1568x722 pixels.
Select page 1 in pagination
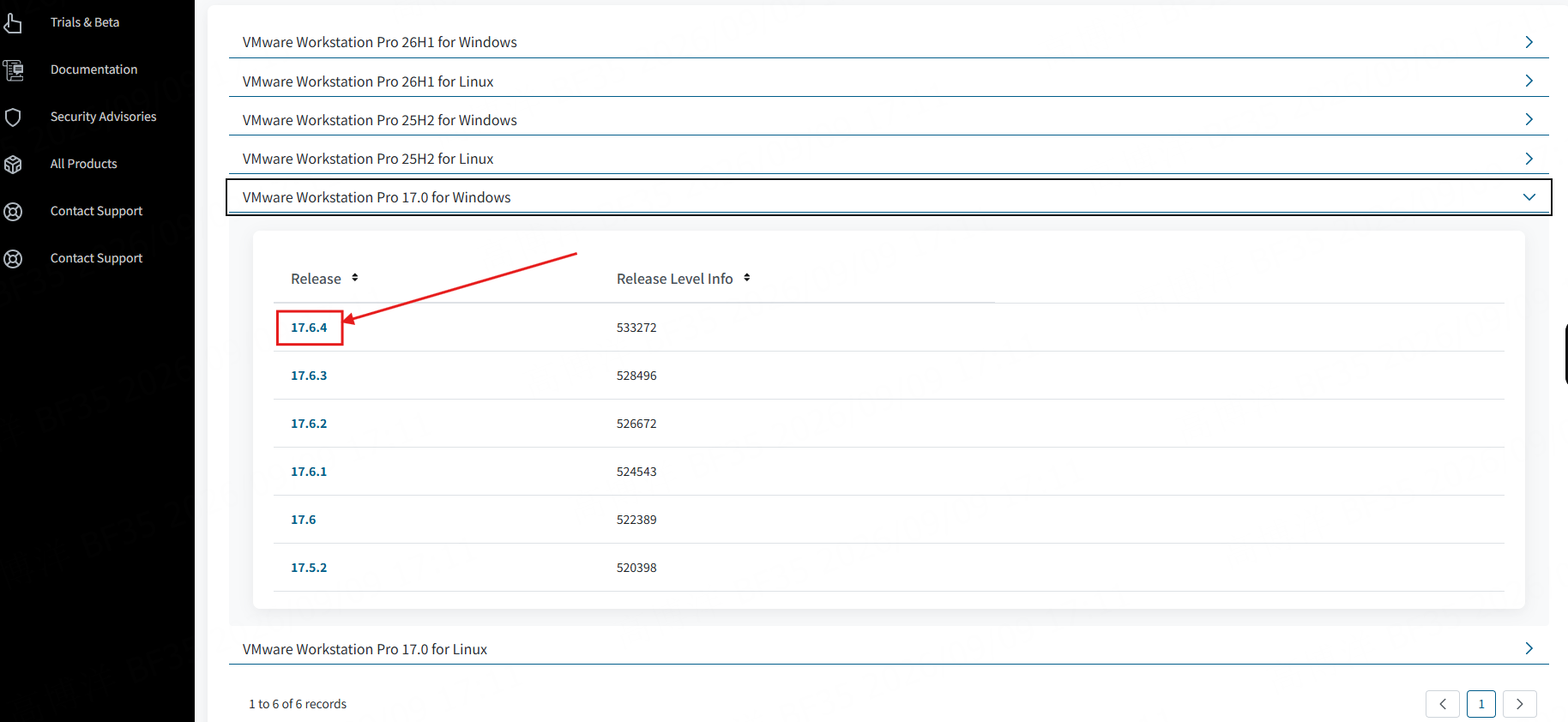coord(1481,704)
